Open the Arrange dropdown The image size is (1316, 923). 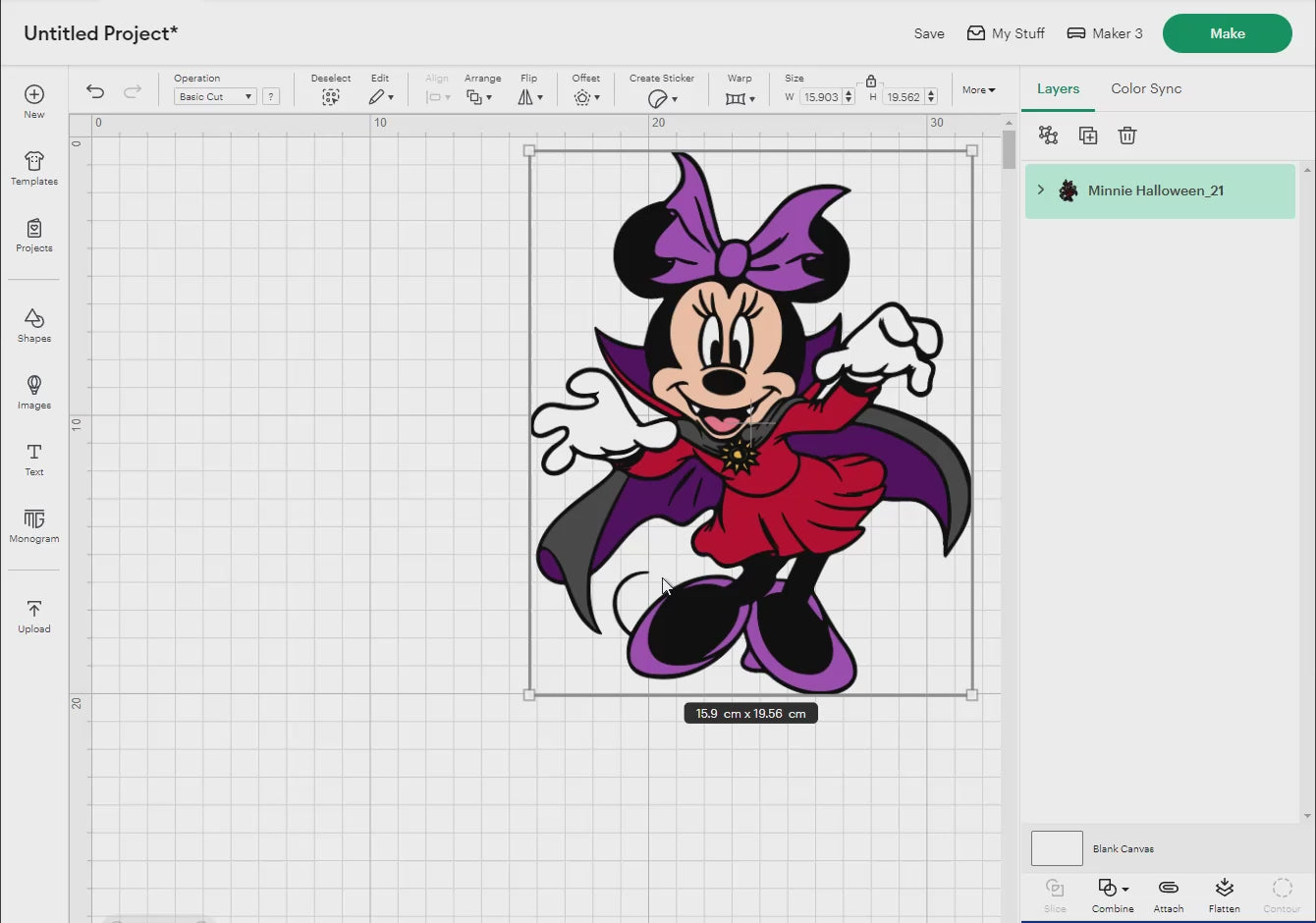click(479, 97)
